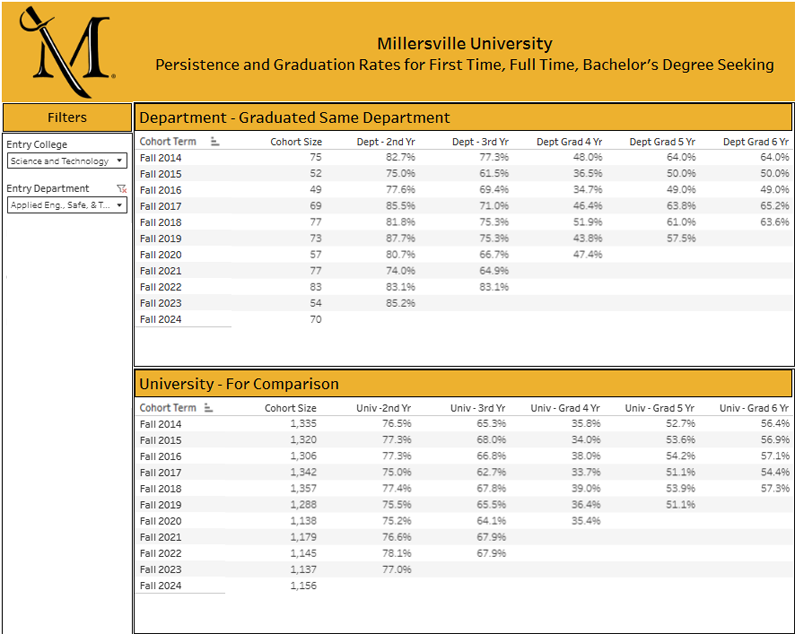The image size is (795, 634).
Task: Click the Cohort Size header in Department table
Action: click(296, 142)
